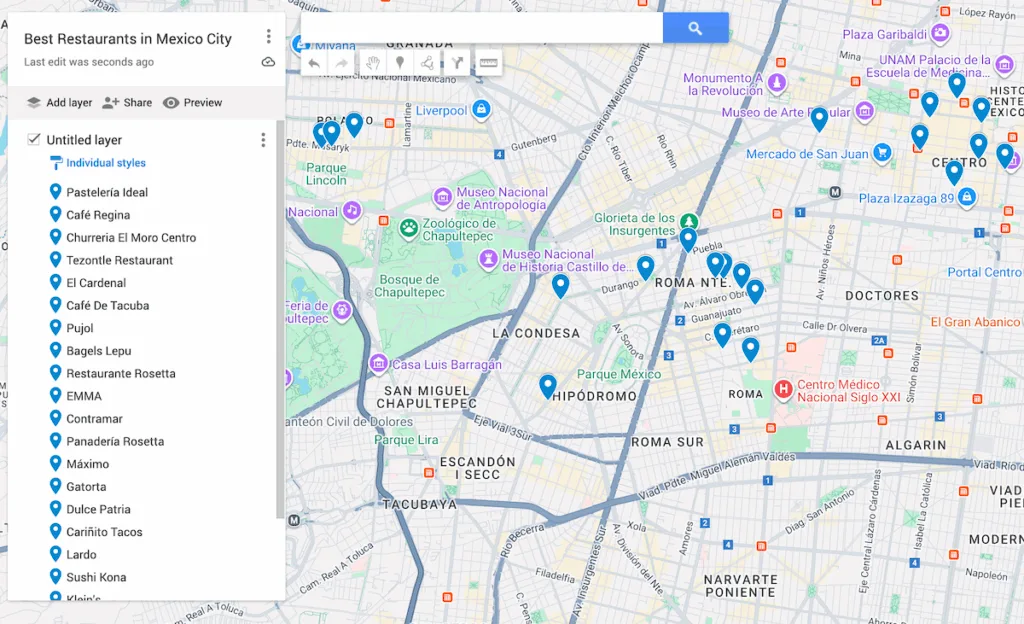Click the Liverpool shopping icon on map
1024x624 pixels.
click(481, 109)
